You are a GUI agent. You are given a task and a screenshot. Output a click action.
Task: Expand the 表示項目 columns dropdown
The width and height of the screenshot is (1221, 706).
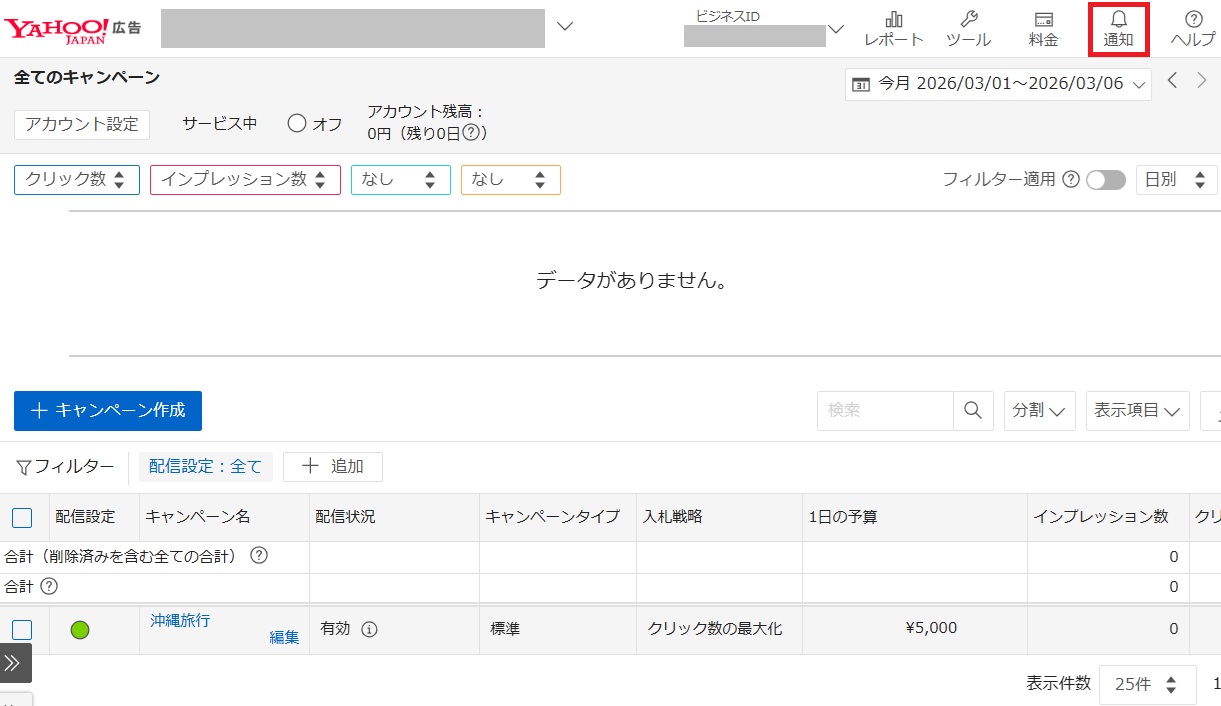[1137, 411]
